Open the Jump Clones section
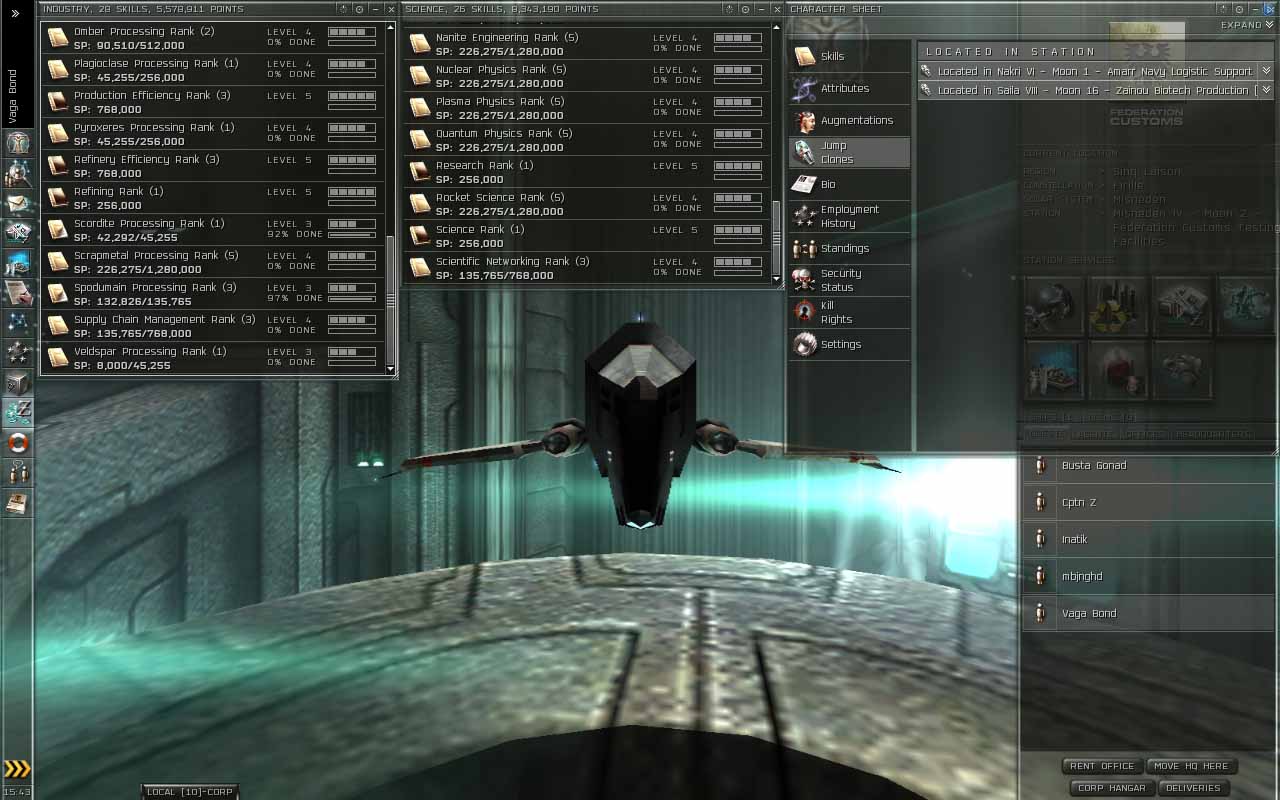Viewport: 1280px width, 800px height. click(x=849, y=152)
